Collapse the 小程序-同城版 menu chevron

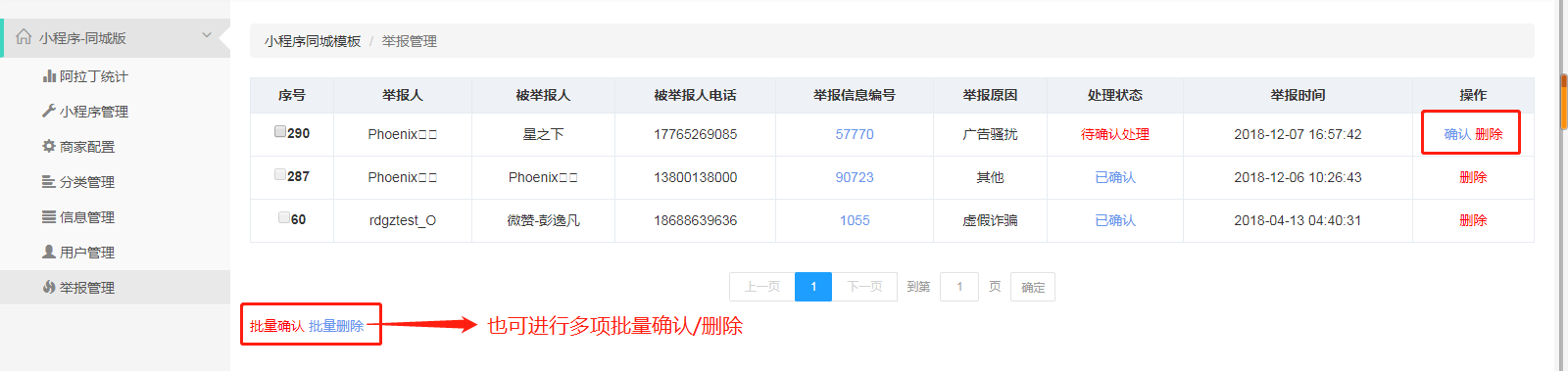point(207,35)
